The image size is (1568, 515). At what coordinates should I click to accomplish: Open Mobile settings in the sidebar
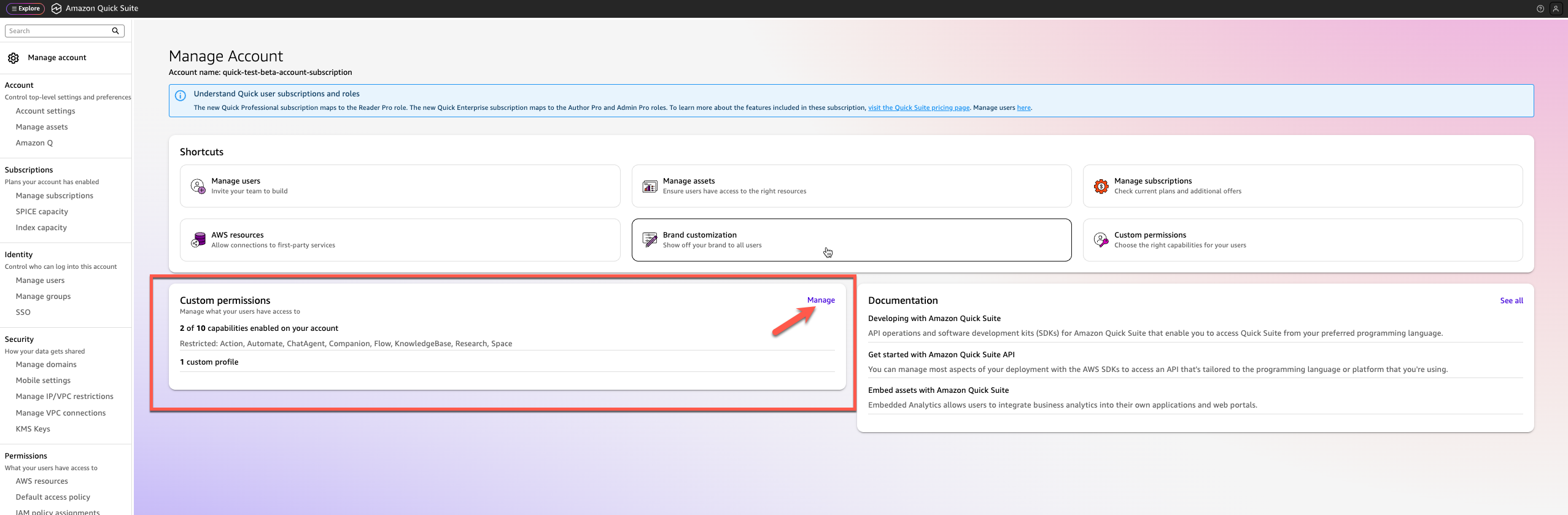click(x=43, y=381)
